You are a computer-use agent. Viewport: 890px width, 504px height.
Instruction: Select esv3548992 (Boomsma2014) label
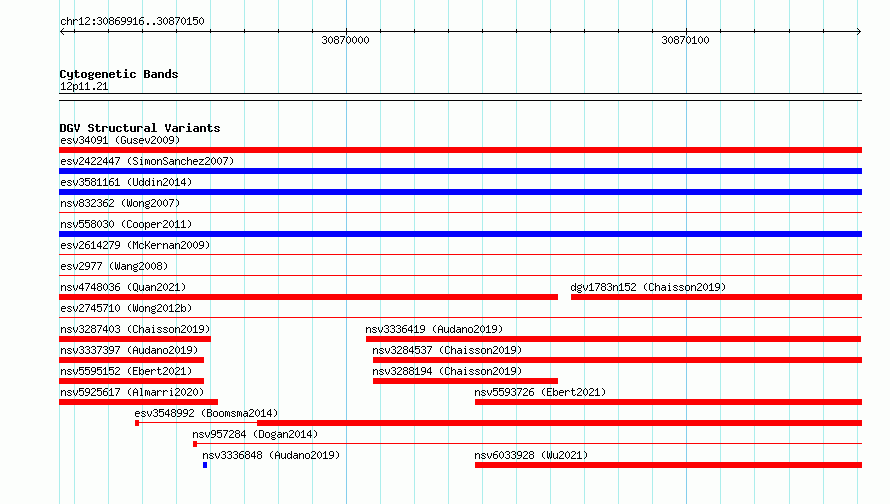click(207, 413)
